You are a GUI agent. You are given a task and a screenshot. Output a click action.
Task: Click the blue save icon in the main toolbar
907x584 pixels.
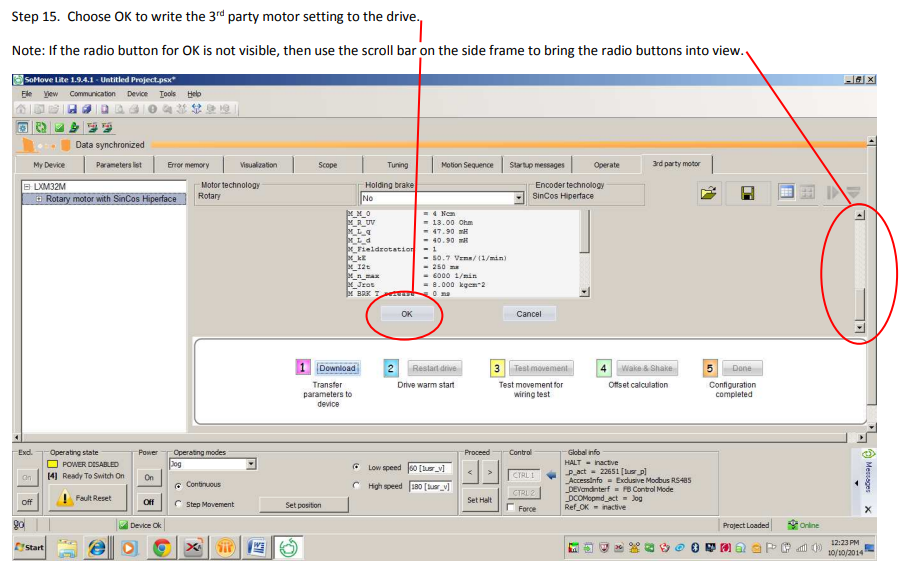coord(73,109)
